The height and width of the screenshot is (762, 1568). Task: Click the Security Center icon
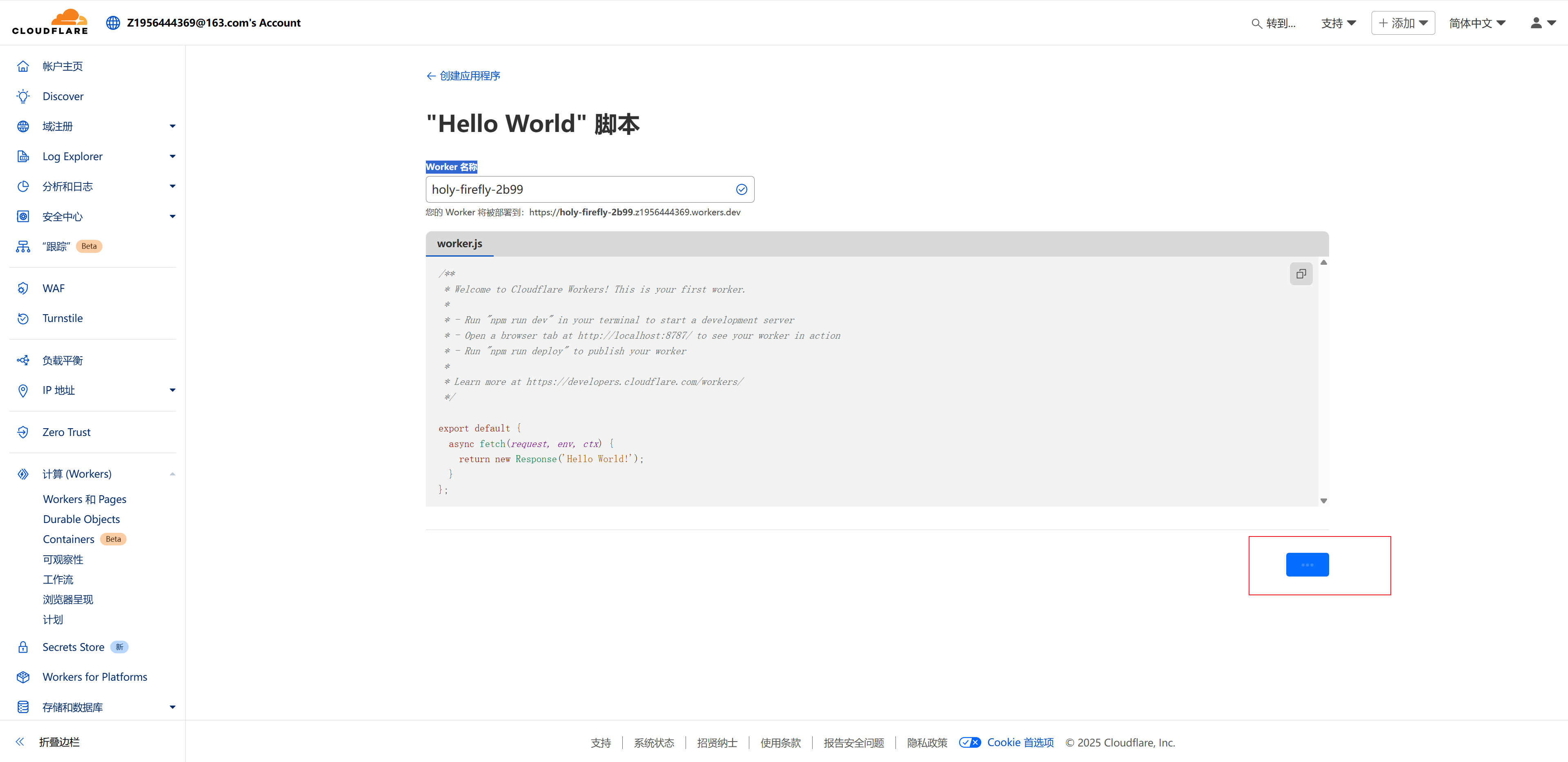point(23,216)
